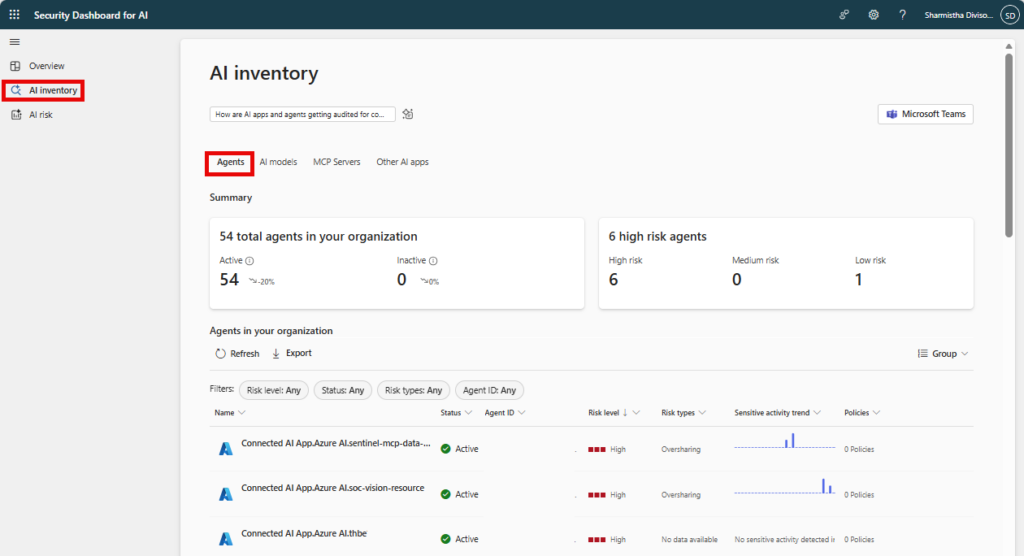Click Active status icon for soc-vision-resource
This screenshot has height=556, width=1024.
click(x=445, y=495)
